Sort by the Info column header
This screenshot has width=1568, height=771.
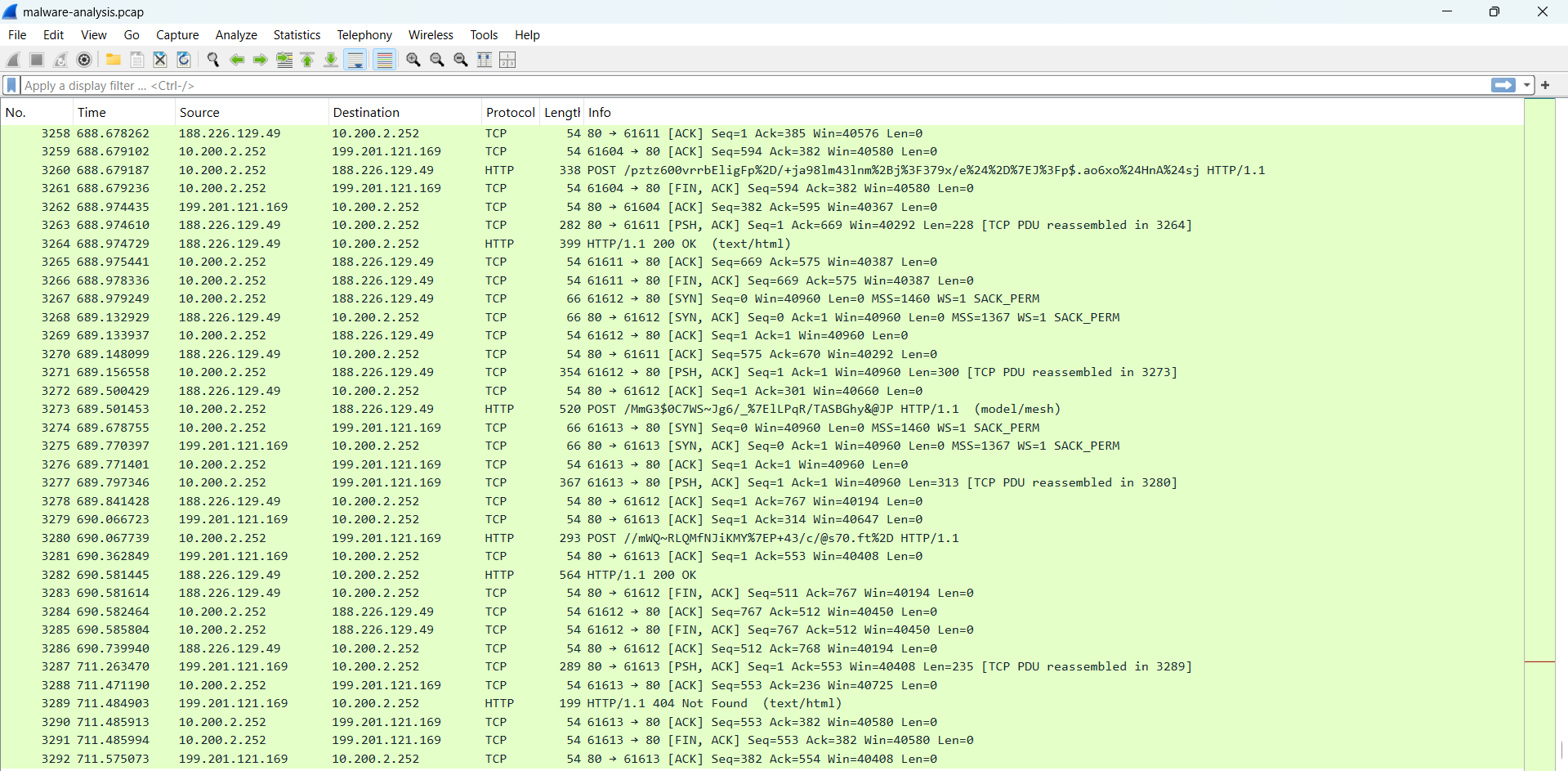(1053, 112)
